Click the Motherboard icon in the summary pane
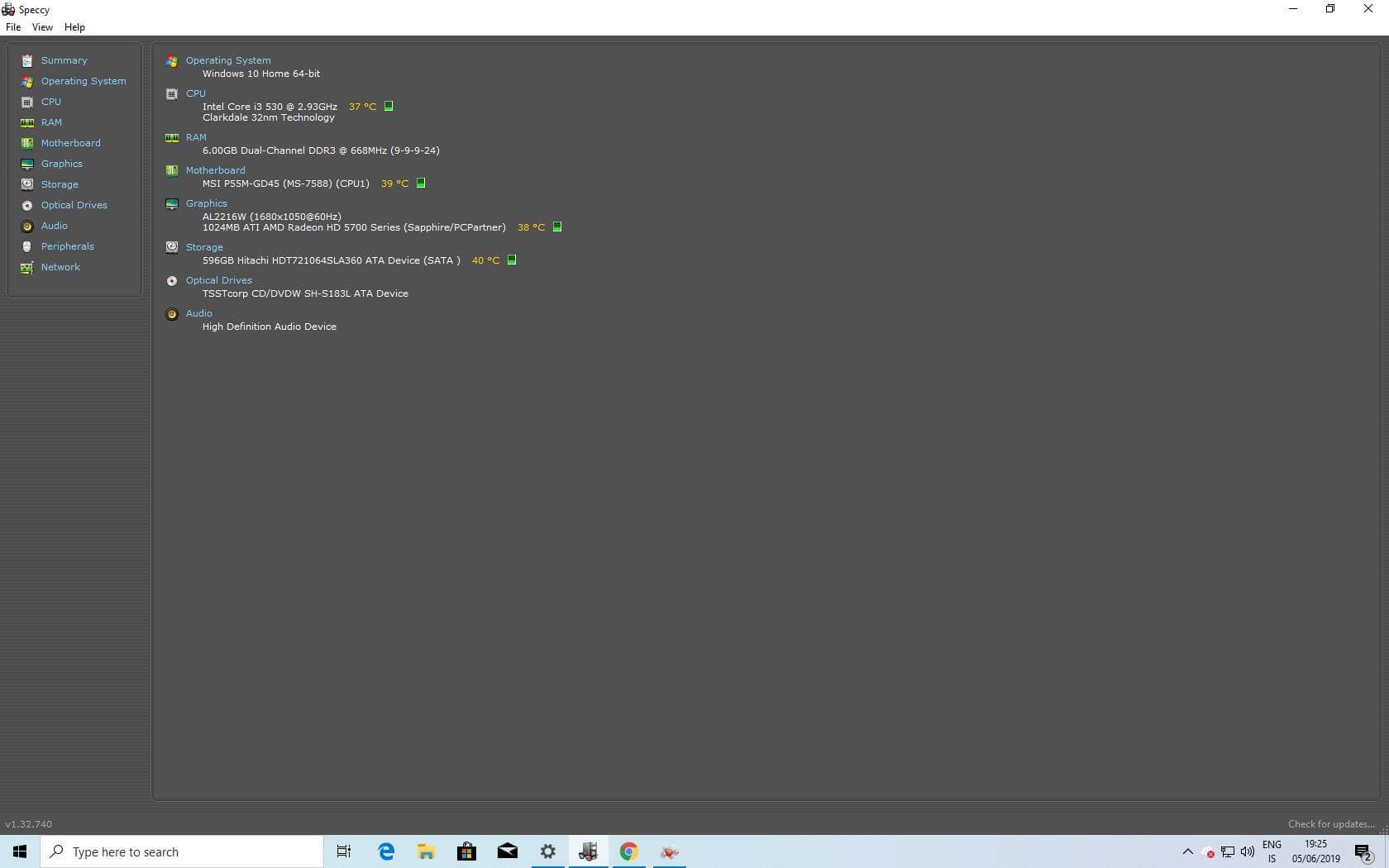Image resolution: width=1389 pixels, height=868 pixels. tap(172, 171)
